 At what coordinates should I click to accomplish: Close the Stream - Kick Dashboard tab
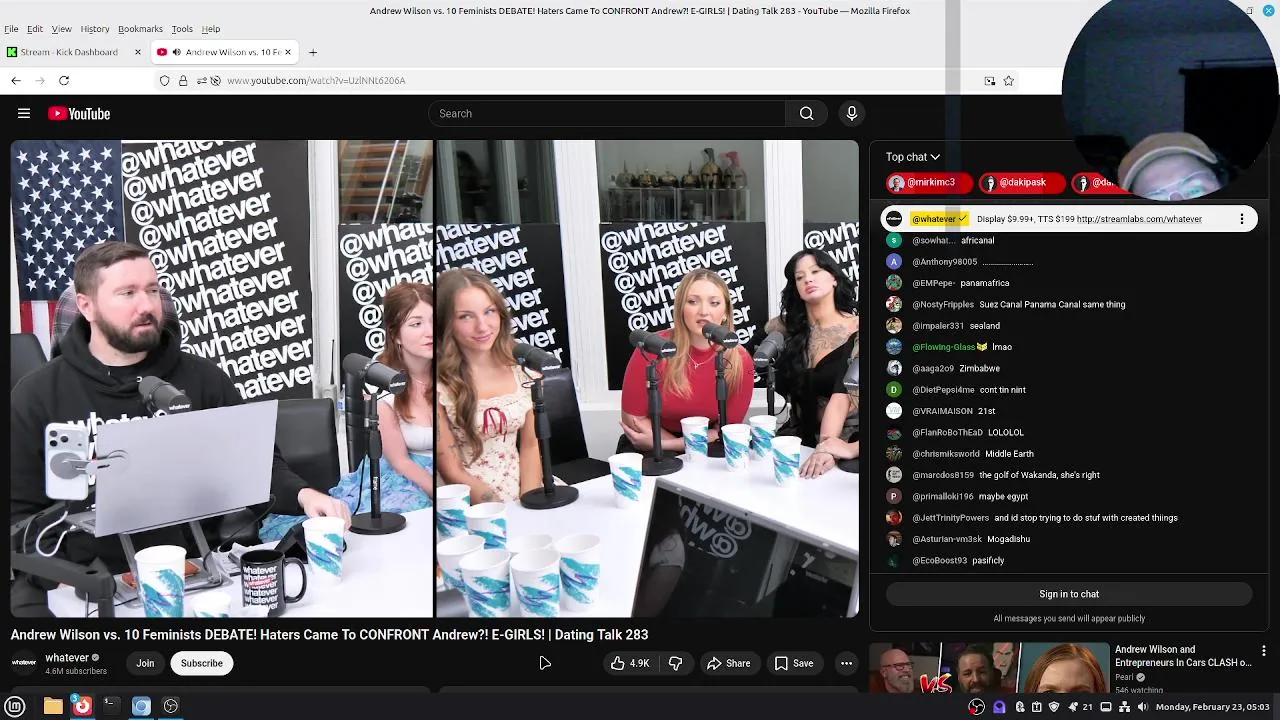[138, 52]
